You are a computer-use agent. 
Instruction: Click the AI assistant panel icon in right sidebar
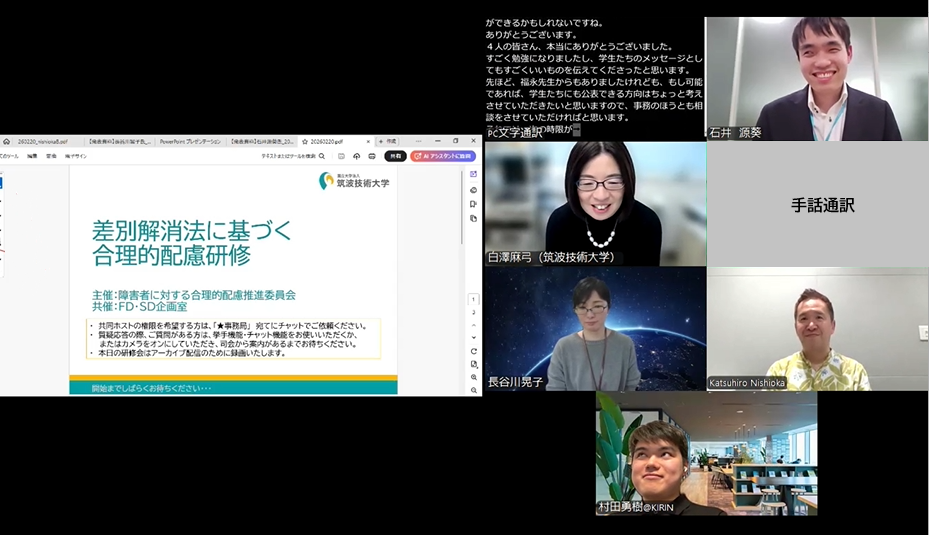pyautogui.click(x=473, y=174)
